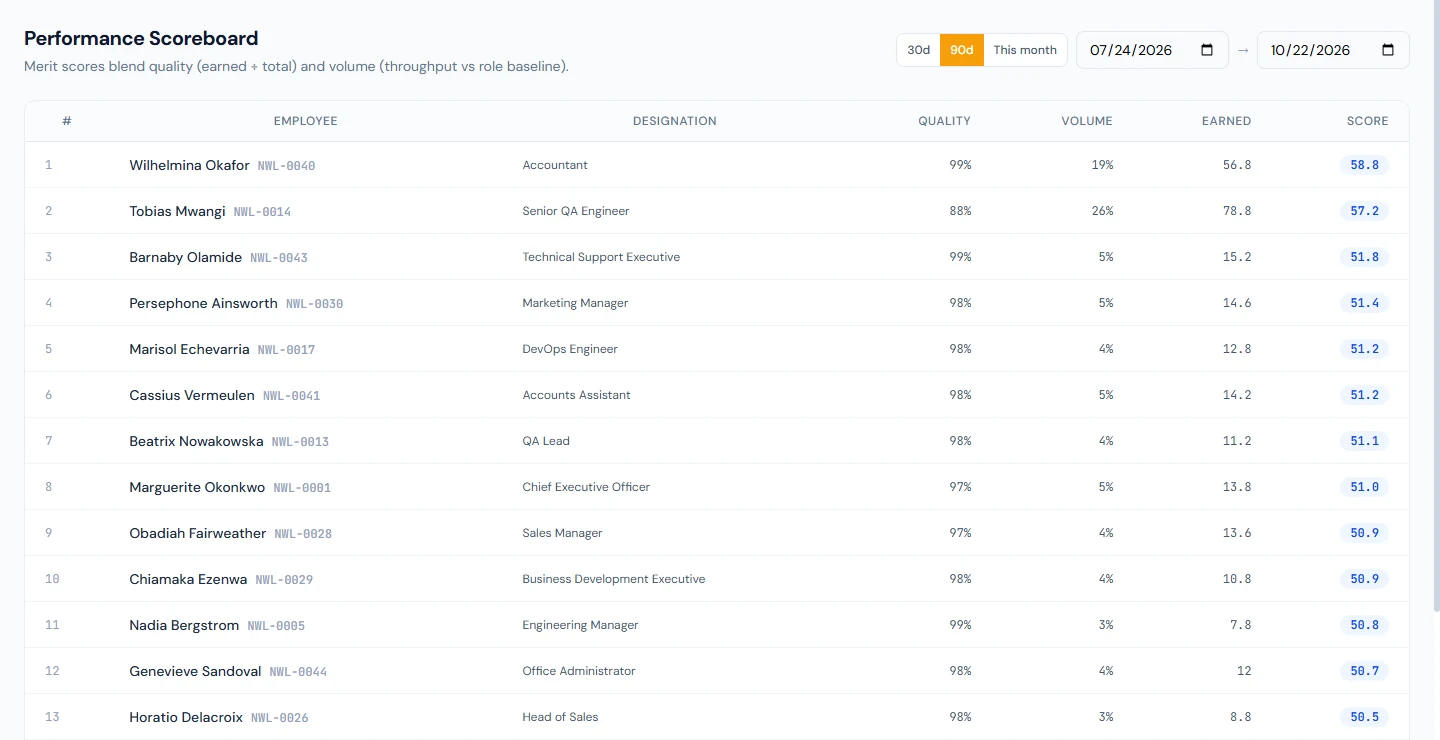
Task: Click the score badge 58.8
Action: (x=1364, y=165)
